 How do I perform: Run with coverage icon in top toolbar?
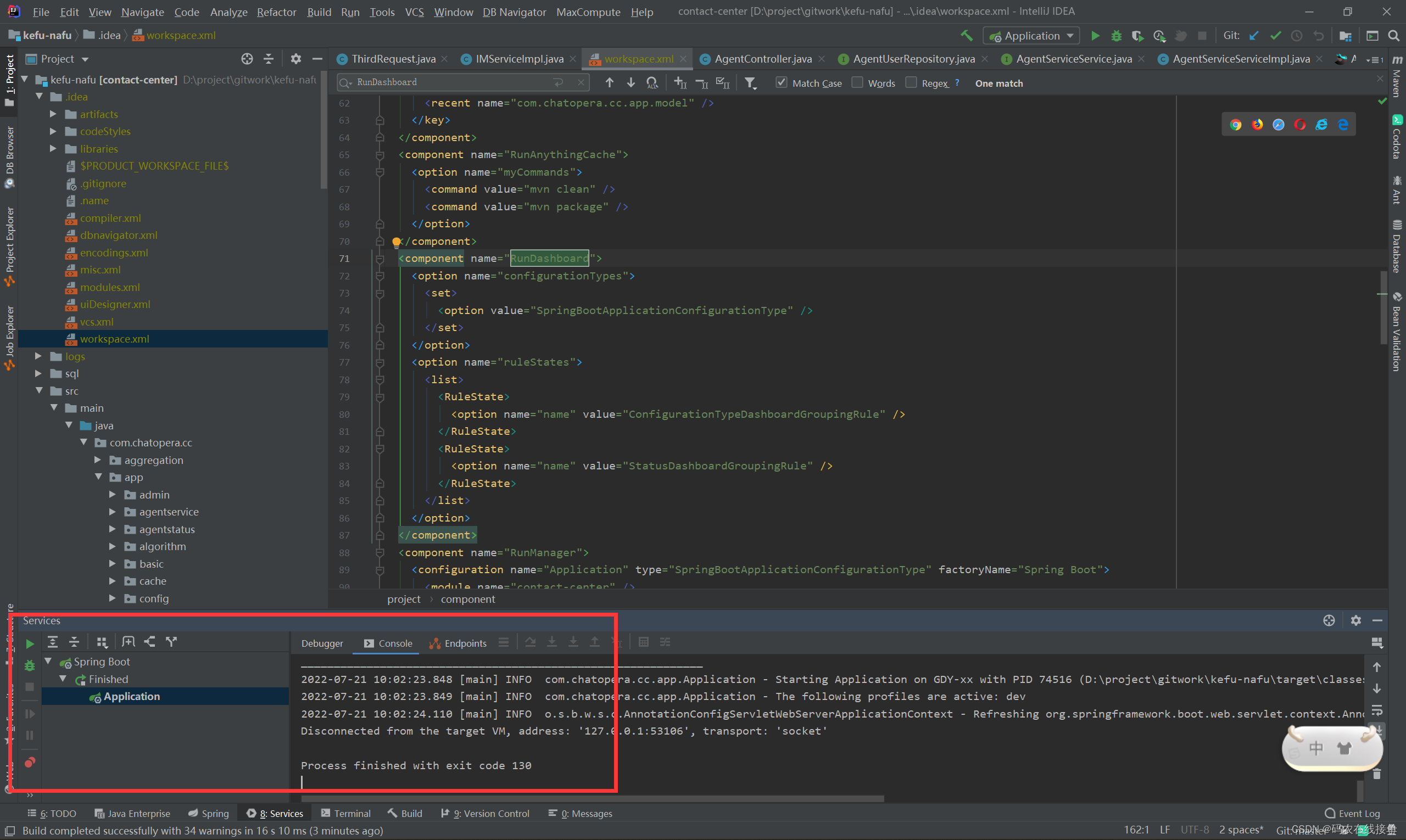(x=1137, y=36)
